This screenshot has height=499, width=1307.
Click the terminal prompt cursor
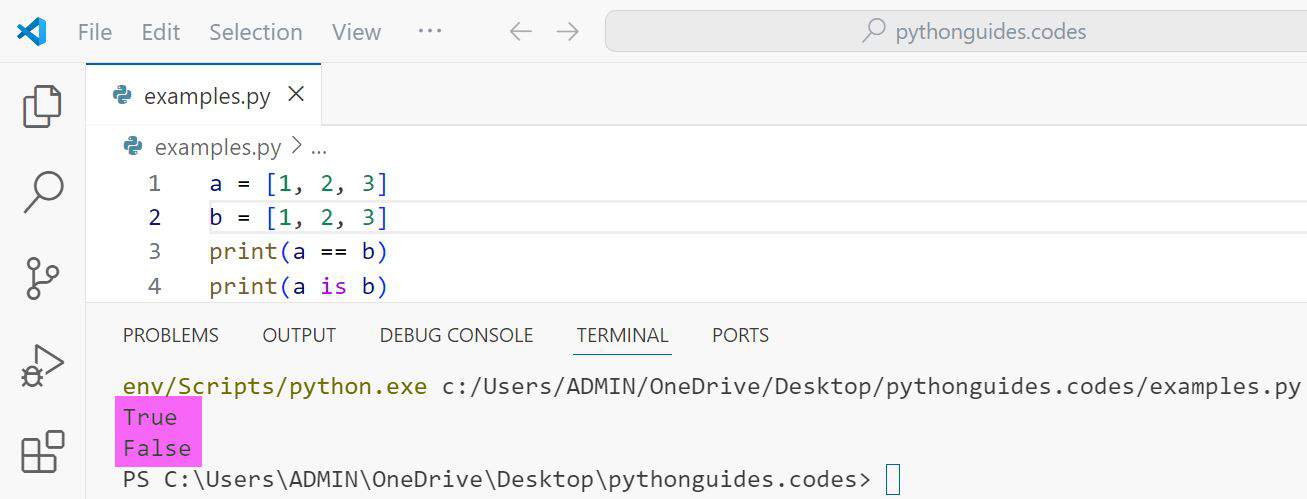coord(893,480)
